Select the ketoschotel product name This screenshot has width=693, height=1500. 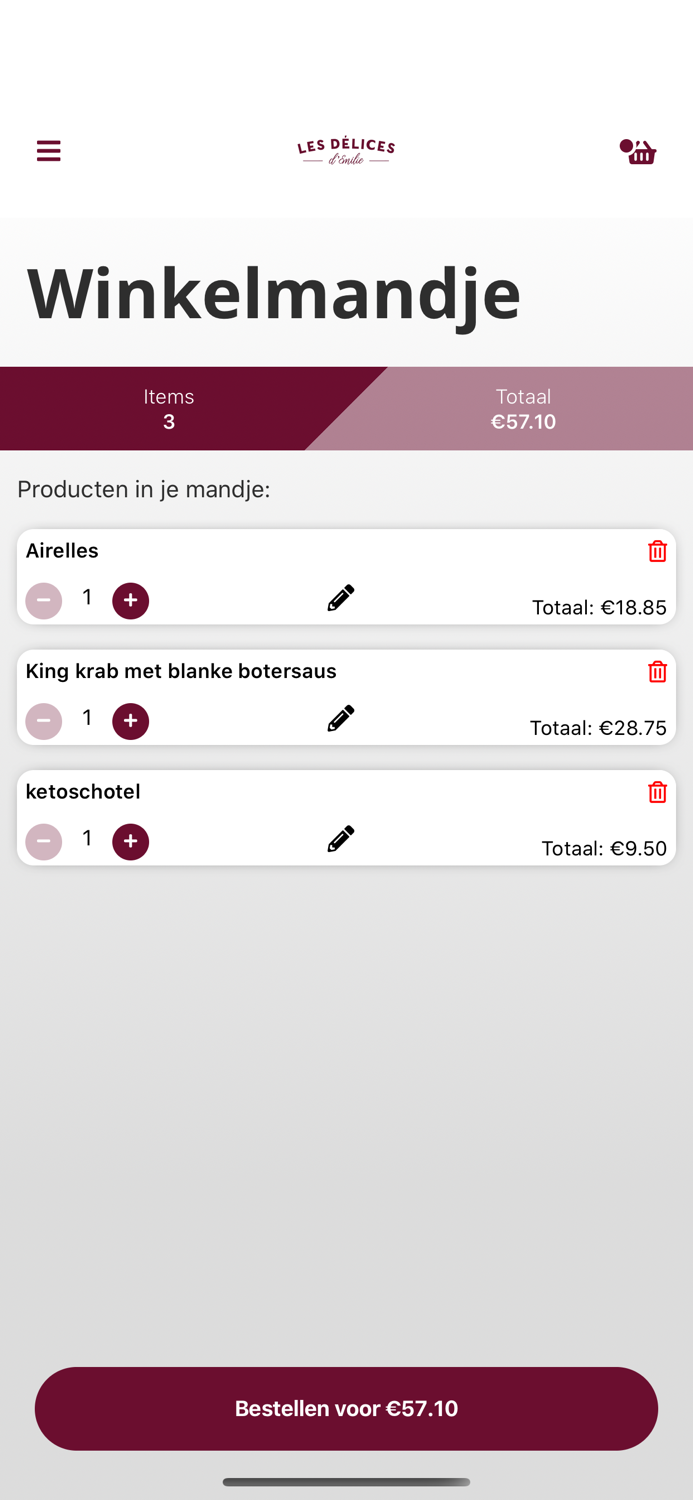(x=83, y=792)
